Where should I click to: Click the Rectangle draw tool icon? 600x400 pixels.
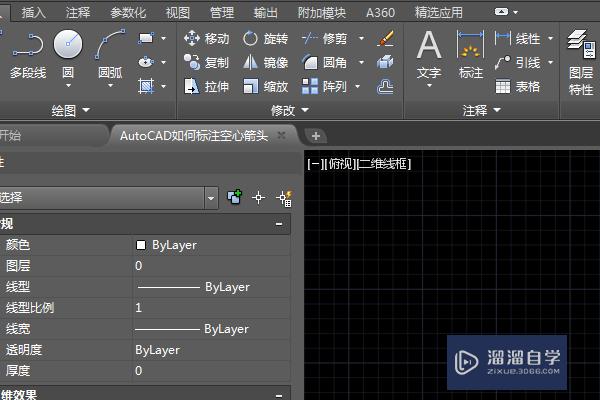coord(146,38)
